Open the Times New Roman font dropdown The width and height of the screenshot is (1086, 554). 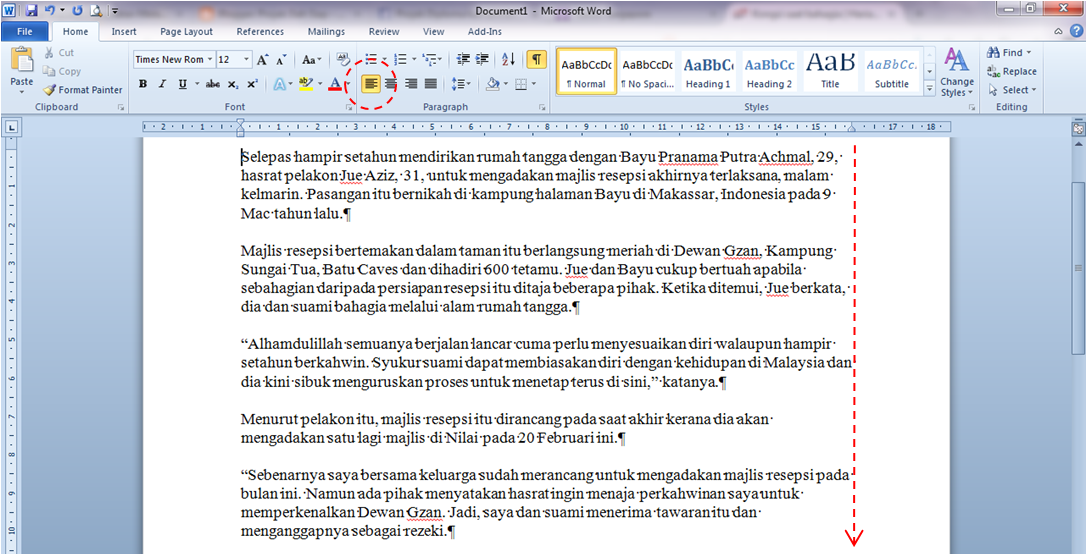coord(211,60)
